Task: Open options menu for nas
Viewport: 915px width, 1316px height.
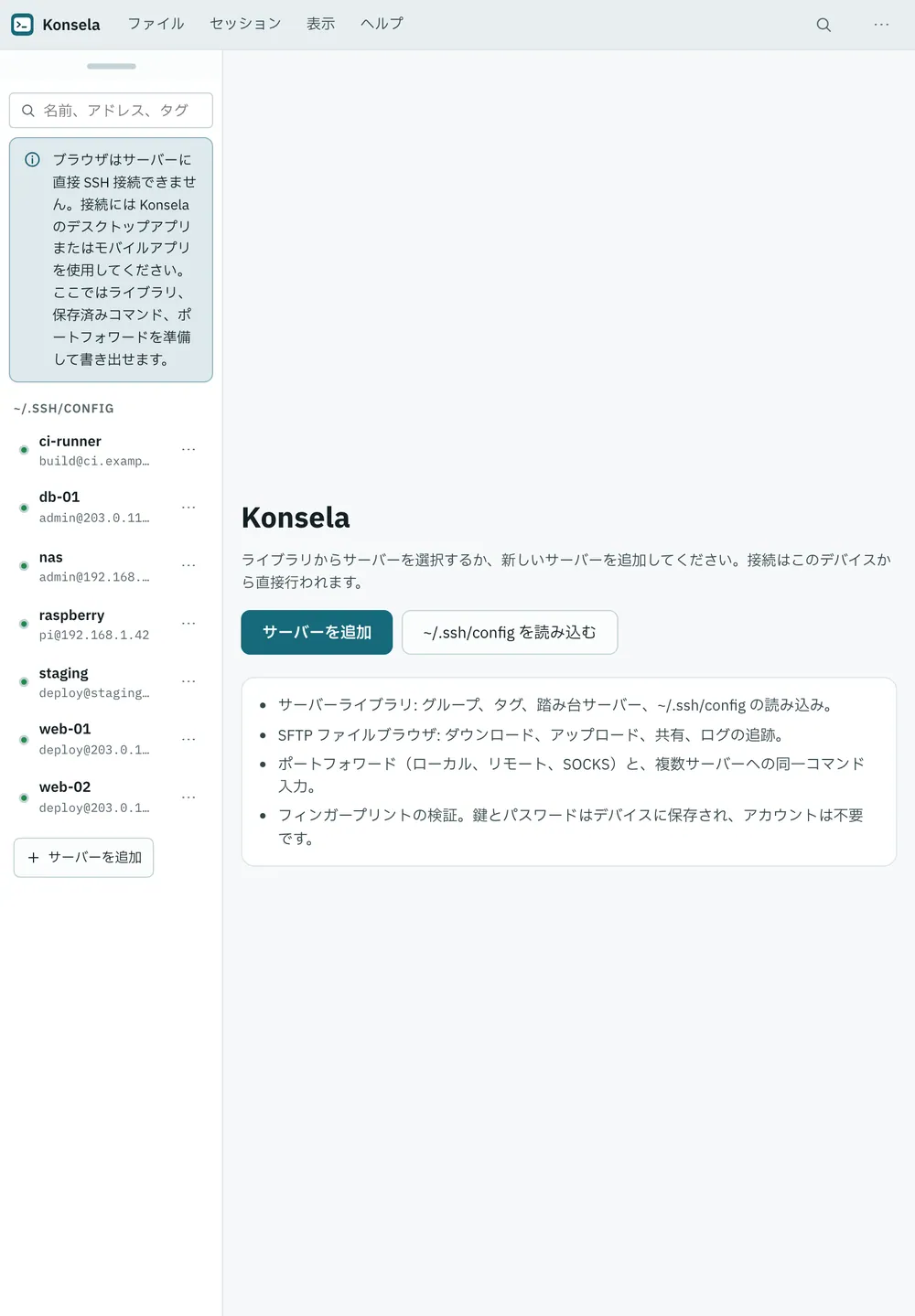Action: (x=188, y=566)
